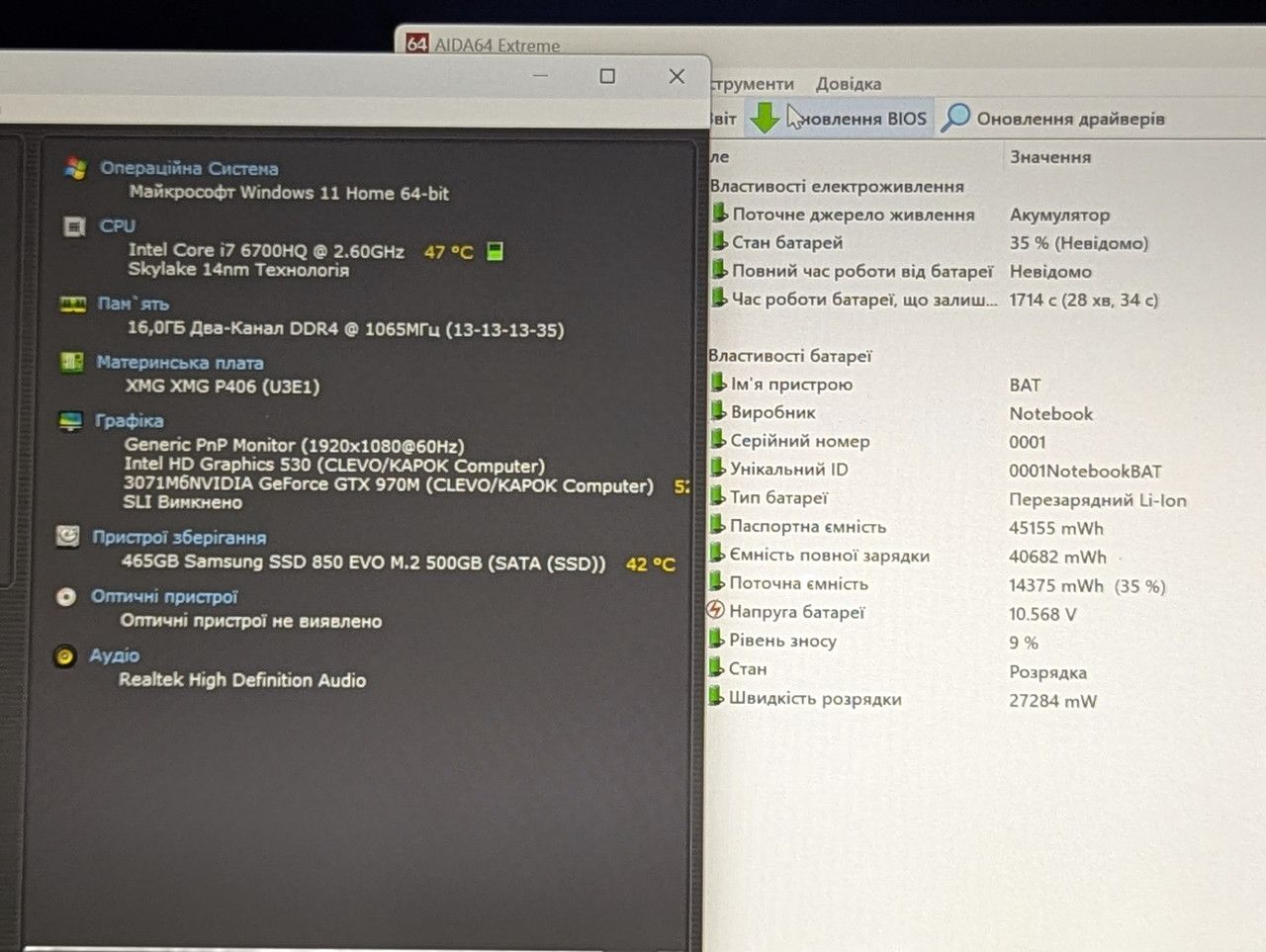Click the Аудіо speaker icon
Screen dimensions: 1266x952
[x=64, y=655]
